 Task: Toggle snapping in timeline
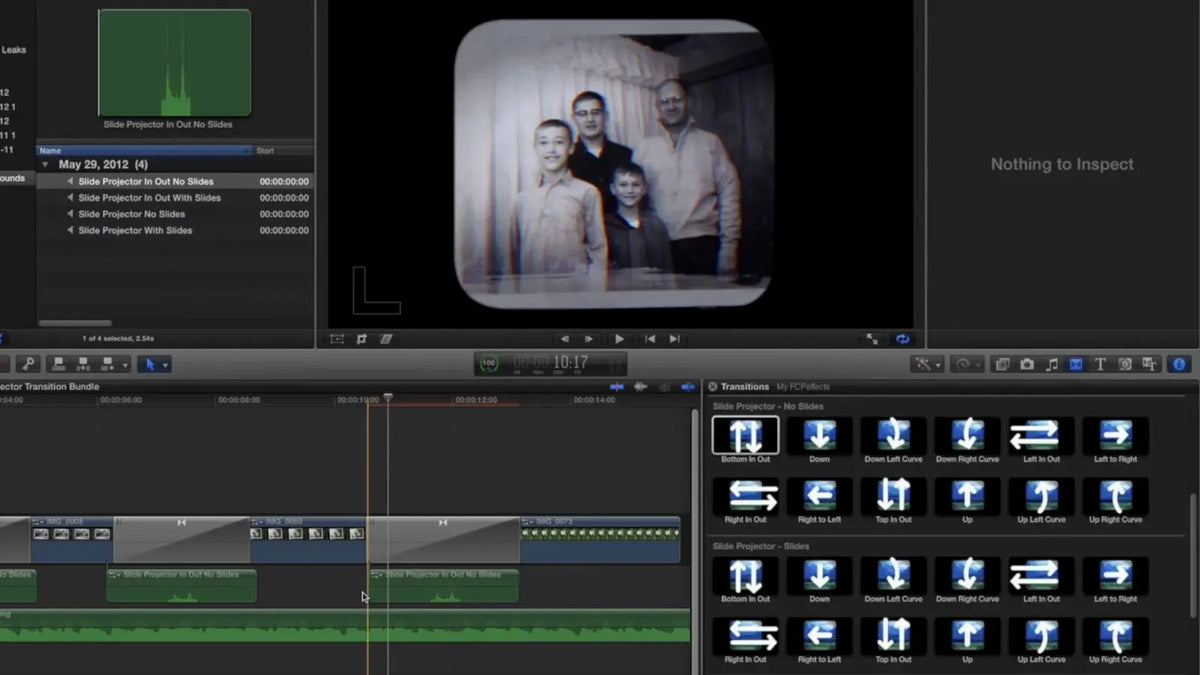pos(688,387)
